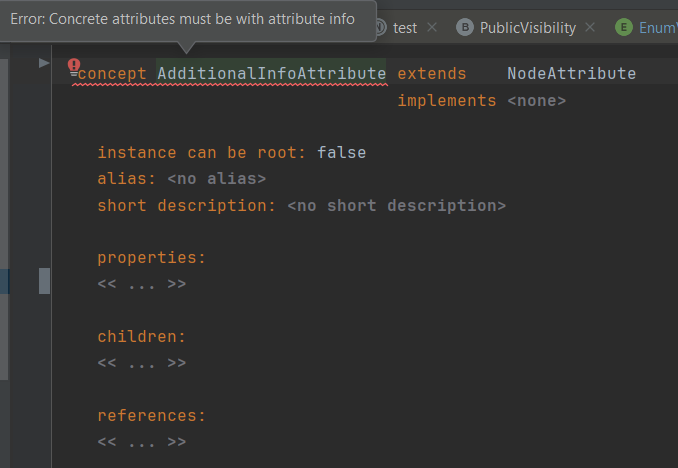
Task: Close the PublicVisibility tab
Action: pyautogui.click(x=591, y=28)
